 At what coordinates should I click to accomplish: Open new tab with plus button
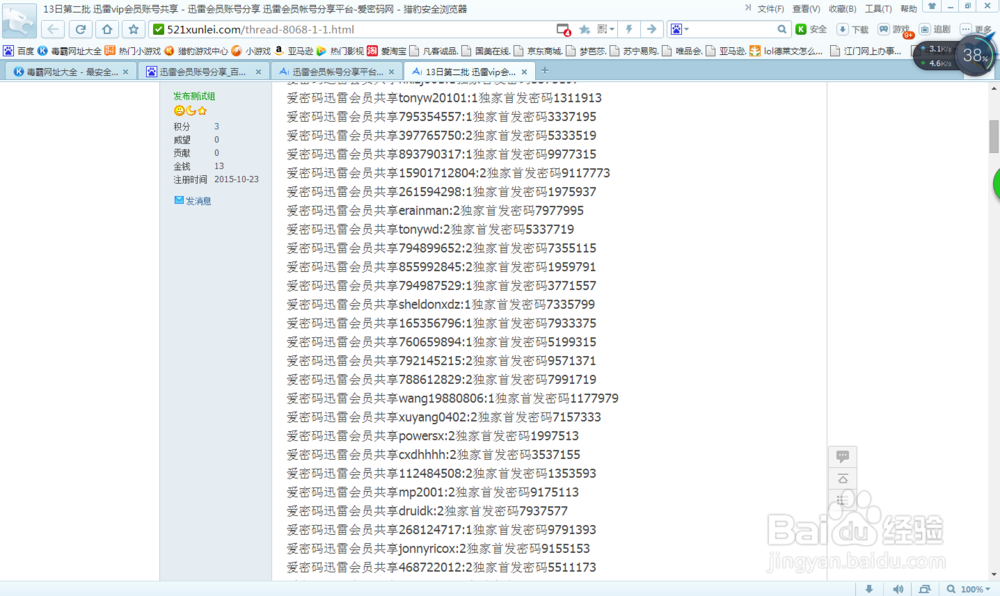tap(545, 71)
